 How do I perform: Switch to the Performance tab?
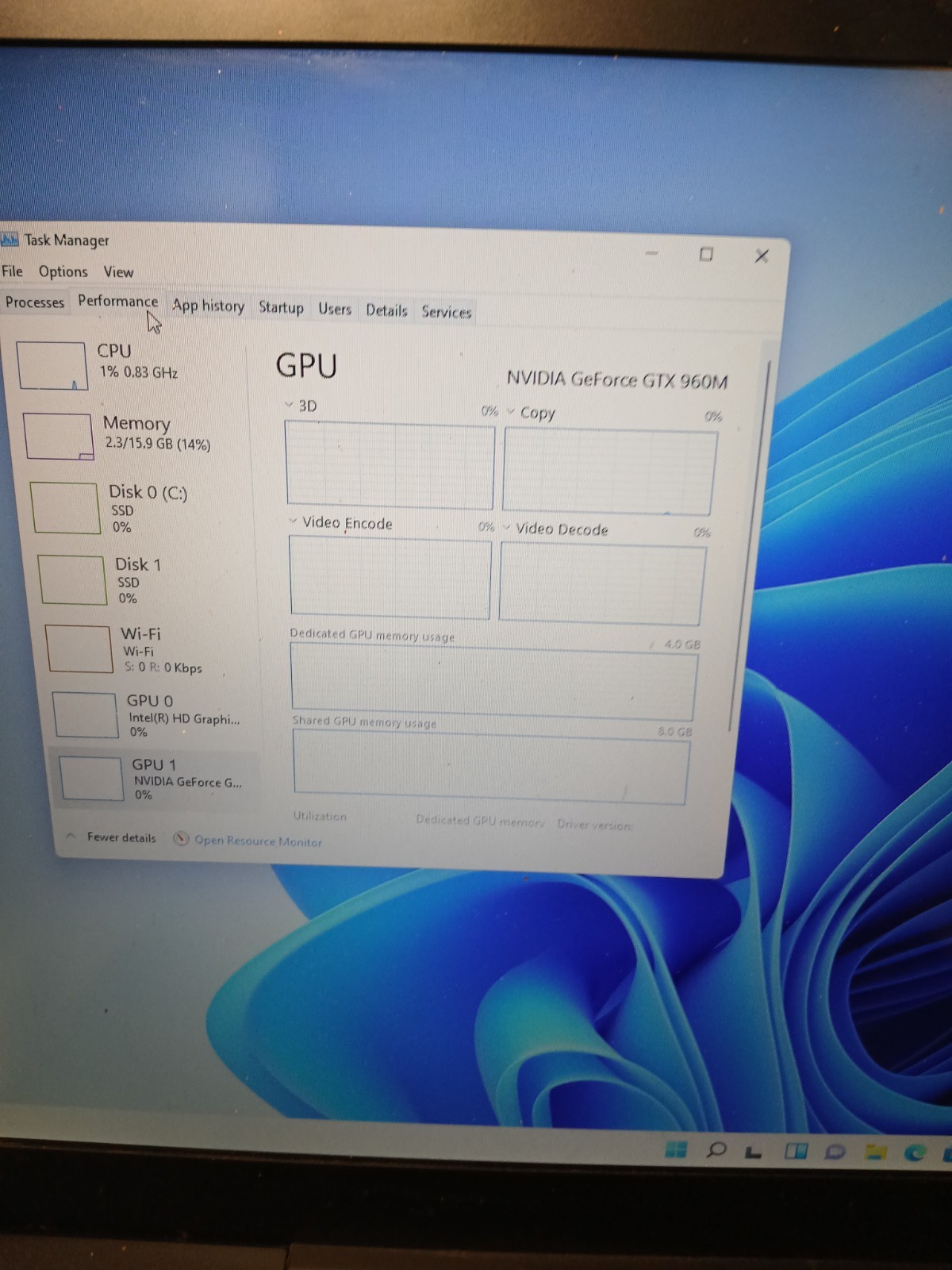click(117, 302)
